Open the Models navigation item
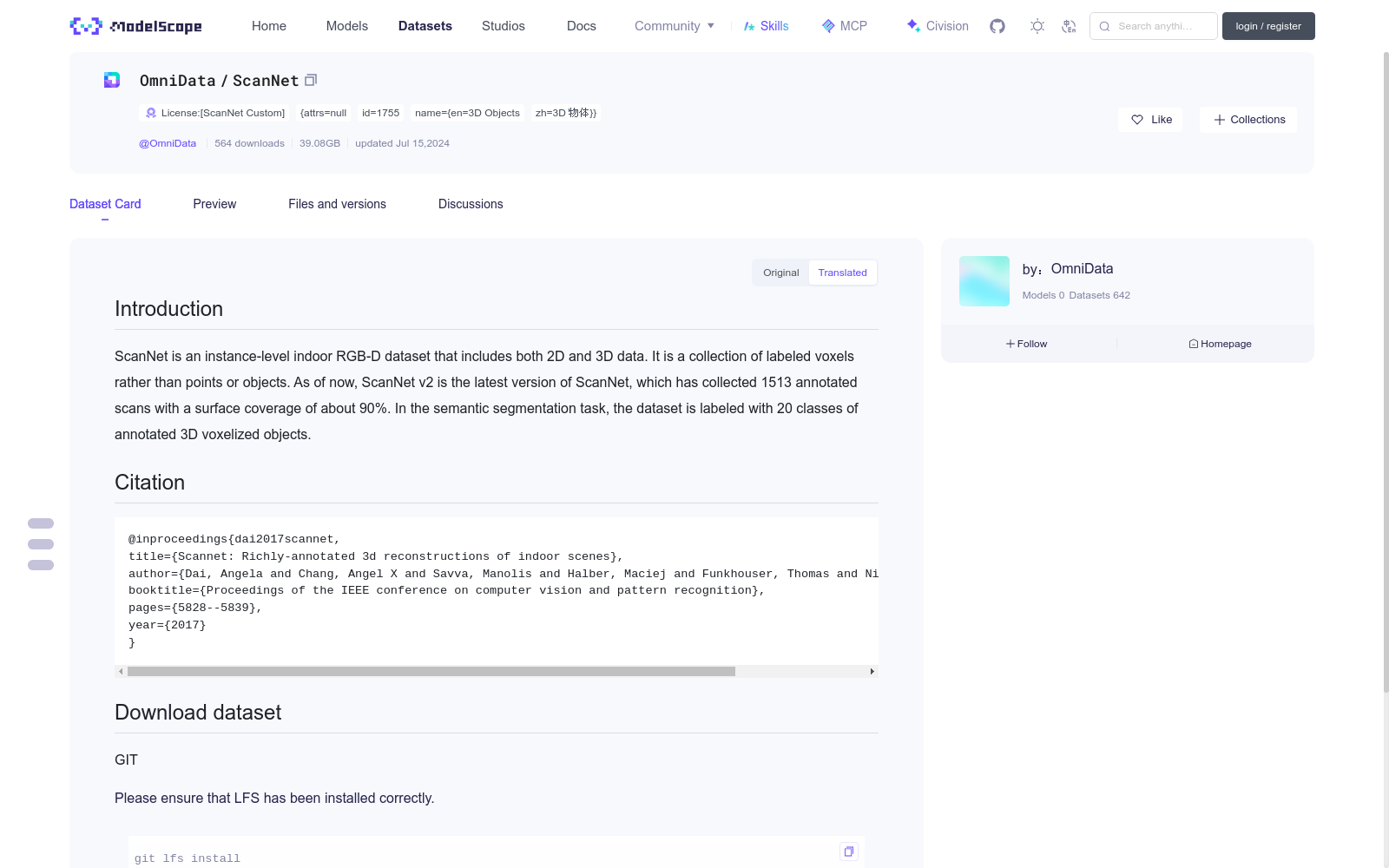 click(x=347, y=26)
